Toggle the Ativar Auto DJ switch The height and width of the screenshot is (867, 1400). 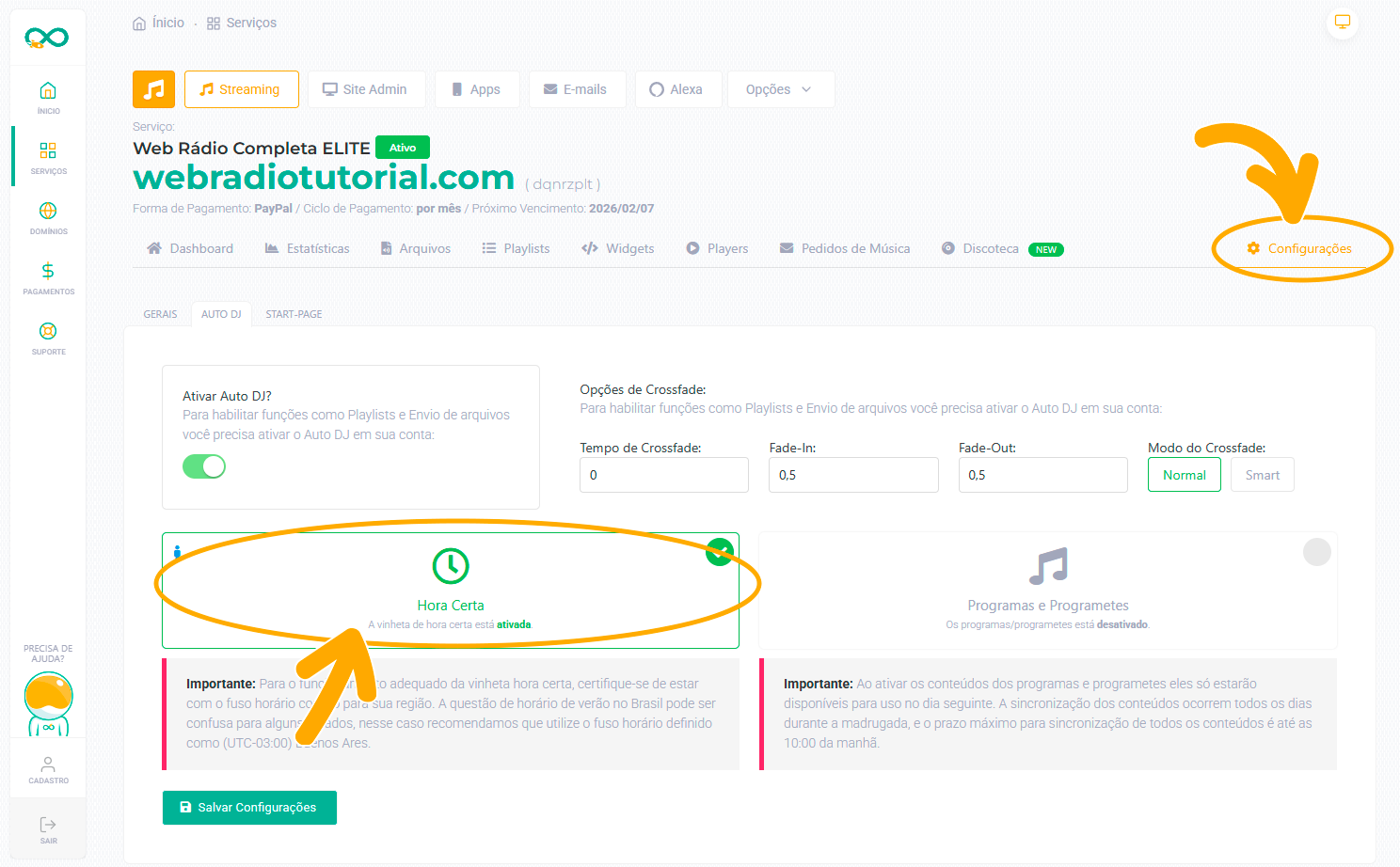204,466
